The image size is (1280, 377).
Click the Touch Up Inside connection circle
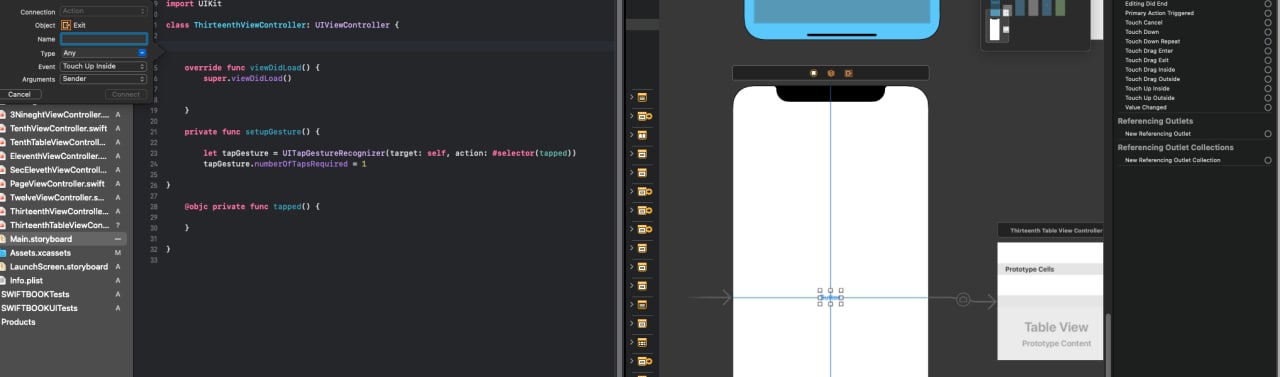(1268, 89)
